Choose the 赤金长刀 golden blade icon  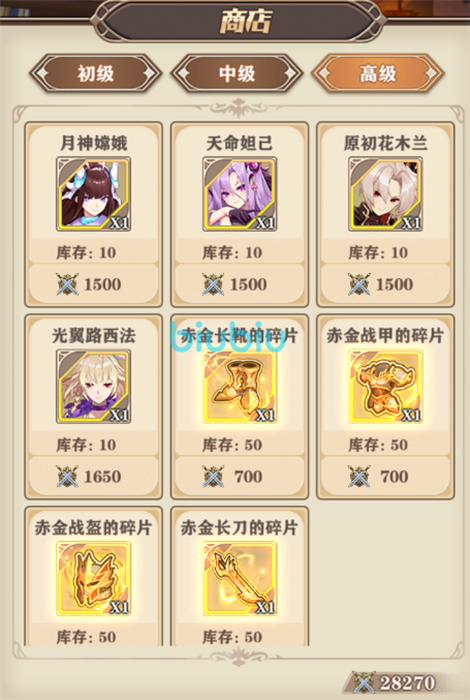pyautogui.click(x=239, y=579)
